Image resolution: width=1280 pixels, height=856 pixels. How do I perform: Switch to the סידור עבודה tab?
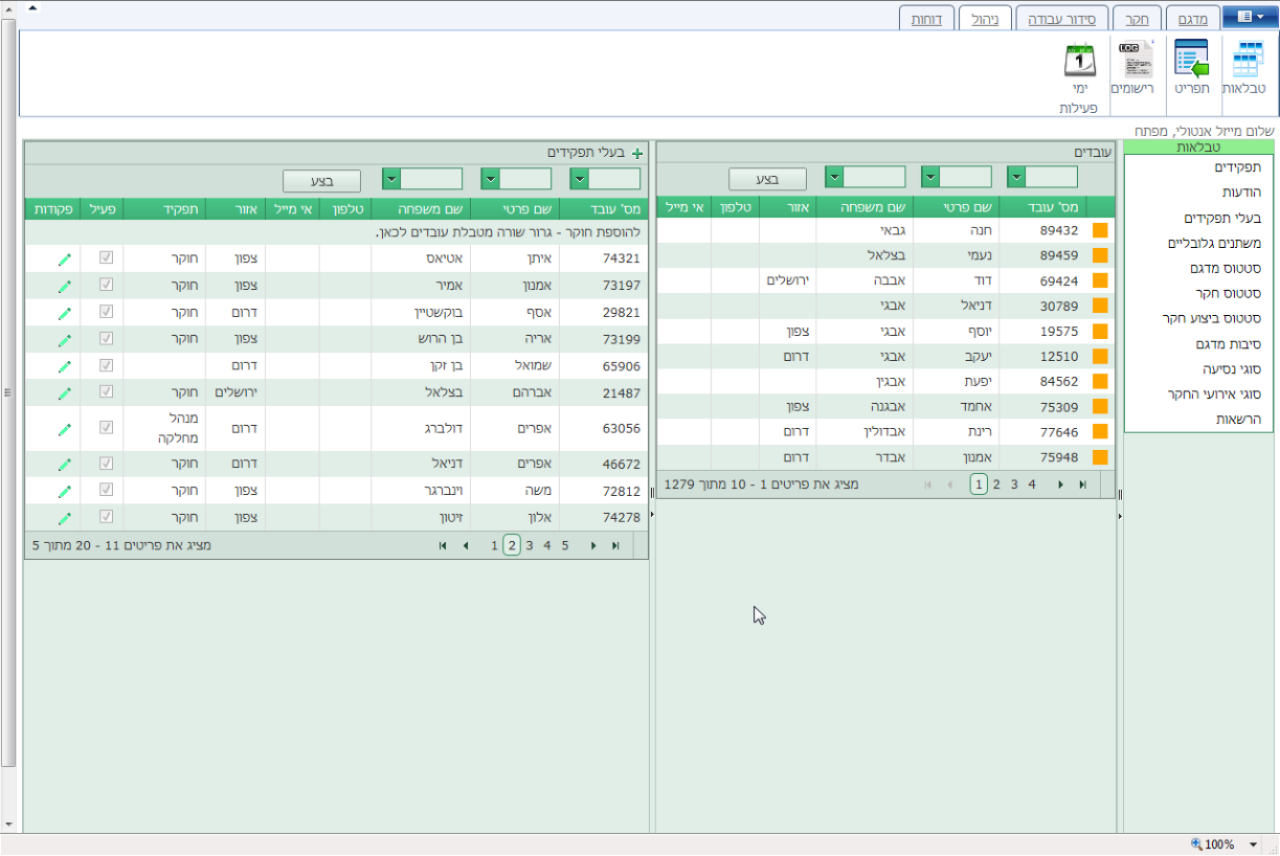[x=1063, y=18]
